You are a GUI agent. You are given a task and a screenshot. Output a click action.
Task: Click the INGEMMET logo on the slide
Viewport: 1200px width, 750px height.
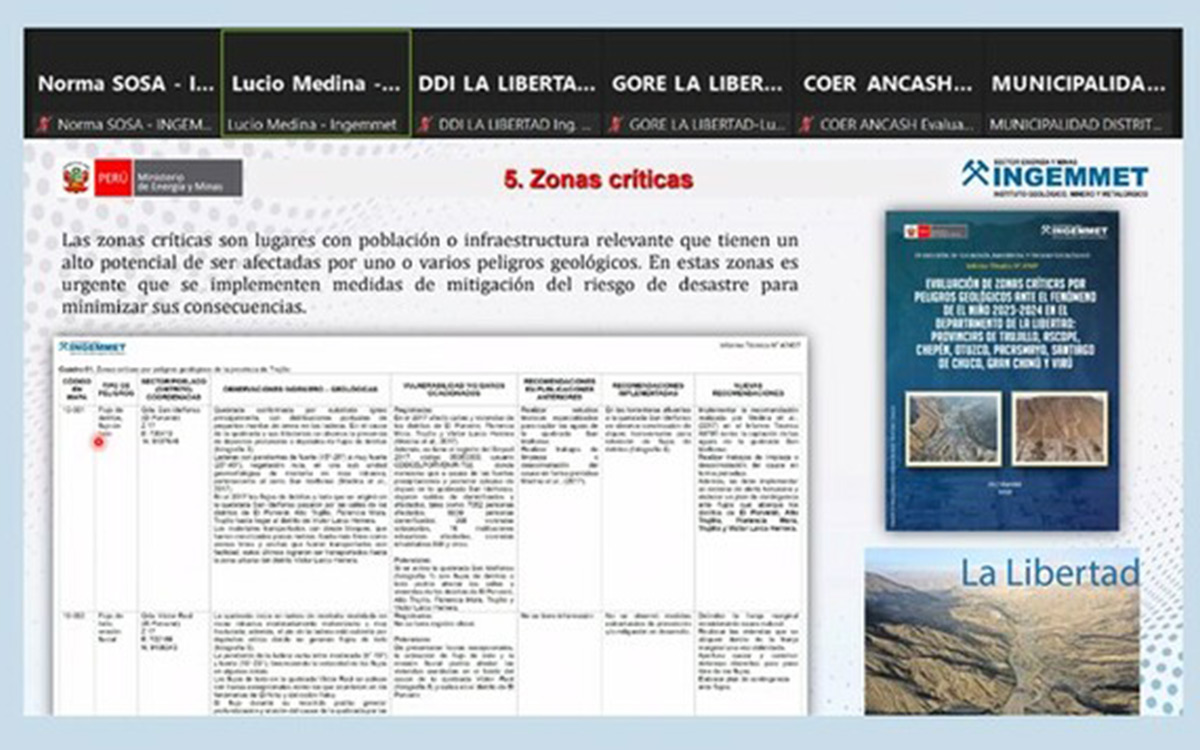tap(1055, 178)
